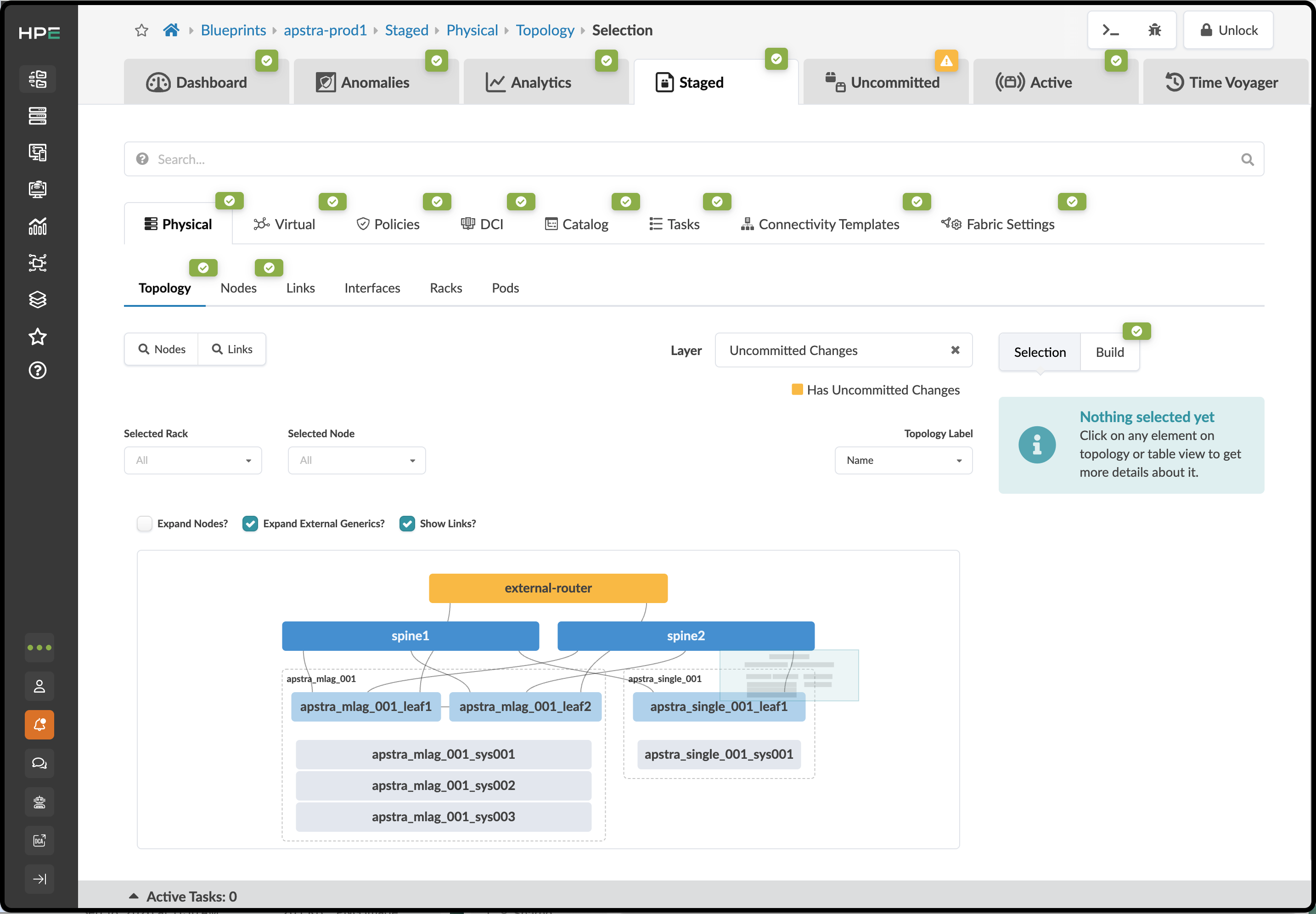This screenshot has height=914, width=1316.
Task: Click the apstra_mlag_001_leaf2 node
Action: click(x=525, y=707)
